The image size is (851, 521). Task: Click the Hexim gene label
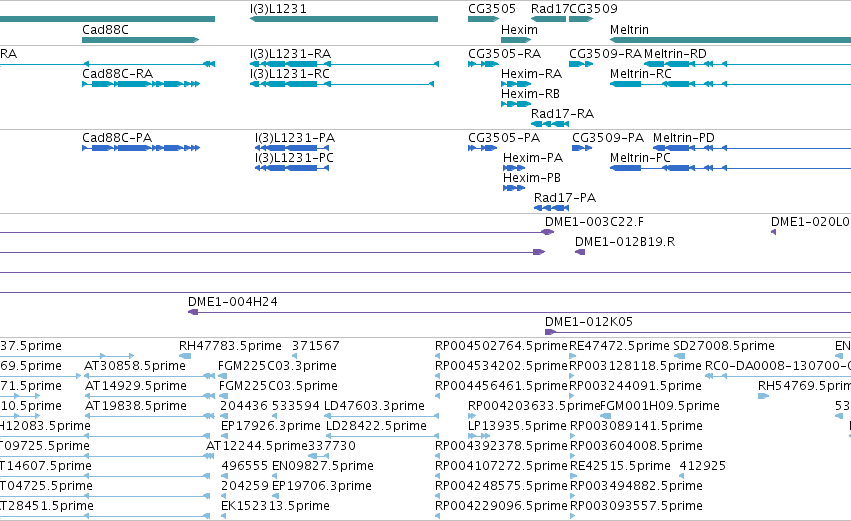pyautogui.click(x=519, y=30)
